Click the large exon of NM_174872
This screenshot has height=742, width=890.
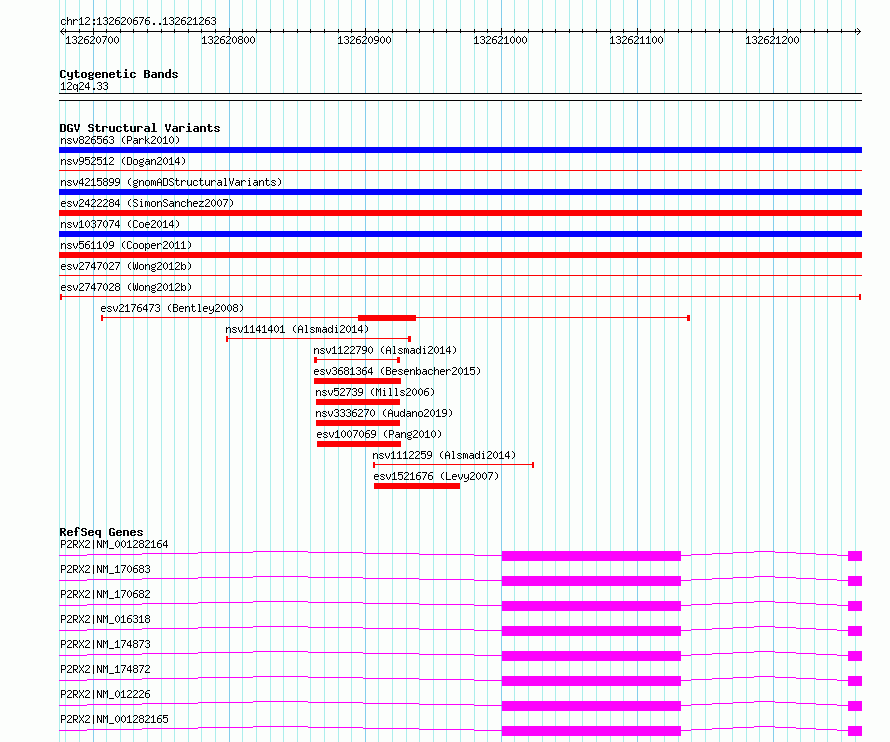(591, 681)
